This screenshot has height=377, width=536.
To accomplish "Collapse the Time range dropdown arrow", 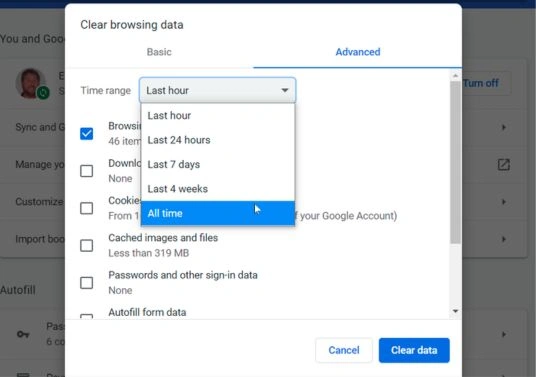I will [284, 91].
